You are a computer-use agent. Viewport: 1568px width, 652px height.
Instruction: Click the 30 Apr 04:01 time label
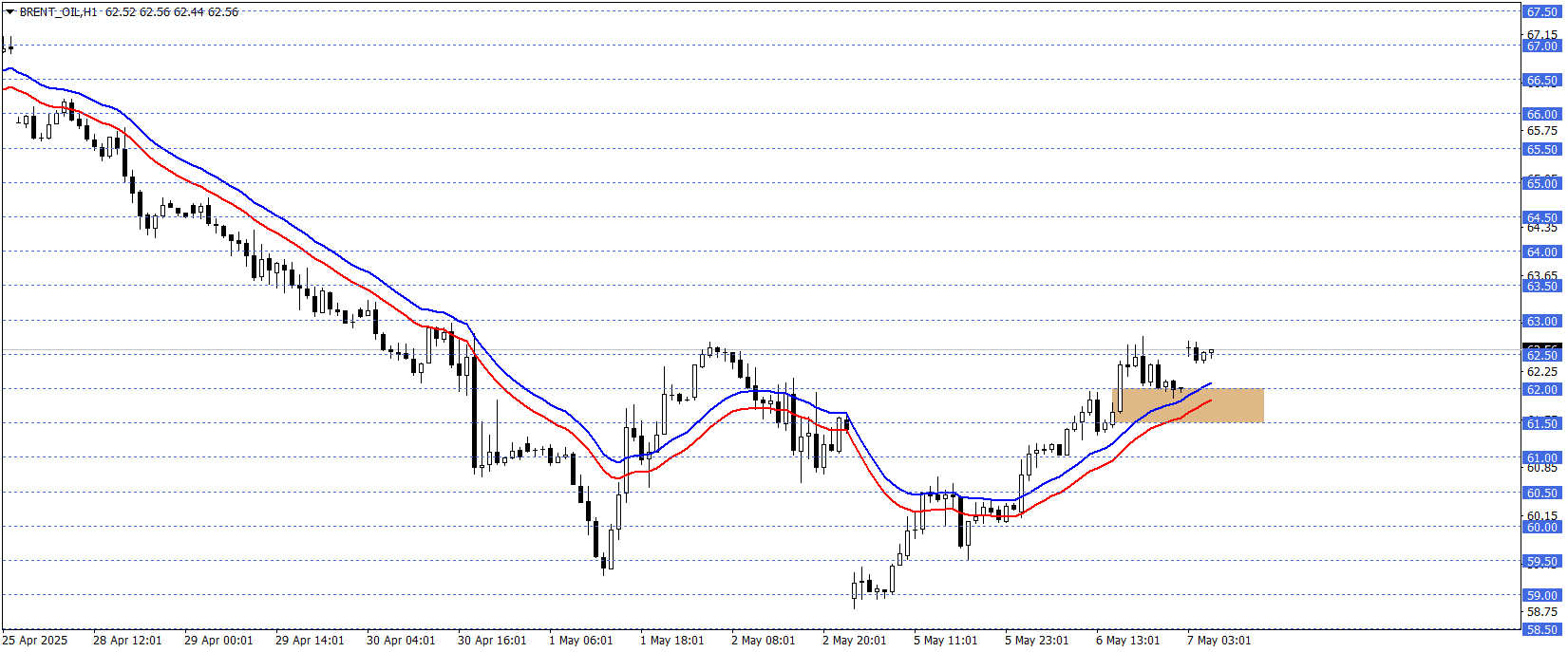pyautogui.click(x=401, y=641)
